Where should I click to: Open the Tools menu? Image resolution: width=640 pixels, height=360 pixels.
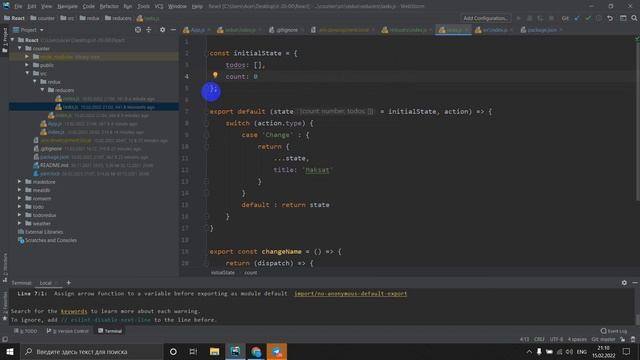(143, 7)
